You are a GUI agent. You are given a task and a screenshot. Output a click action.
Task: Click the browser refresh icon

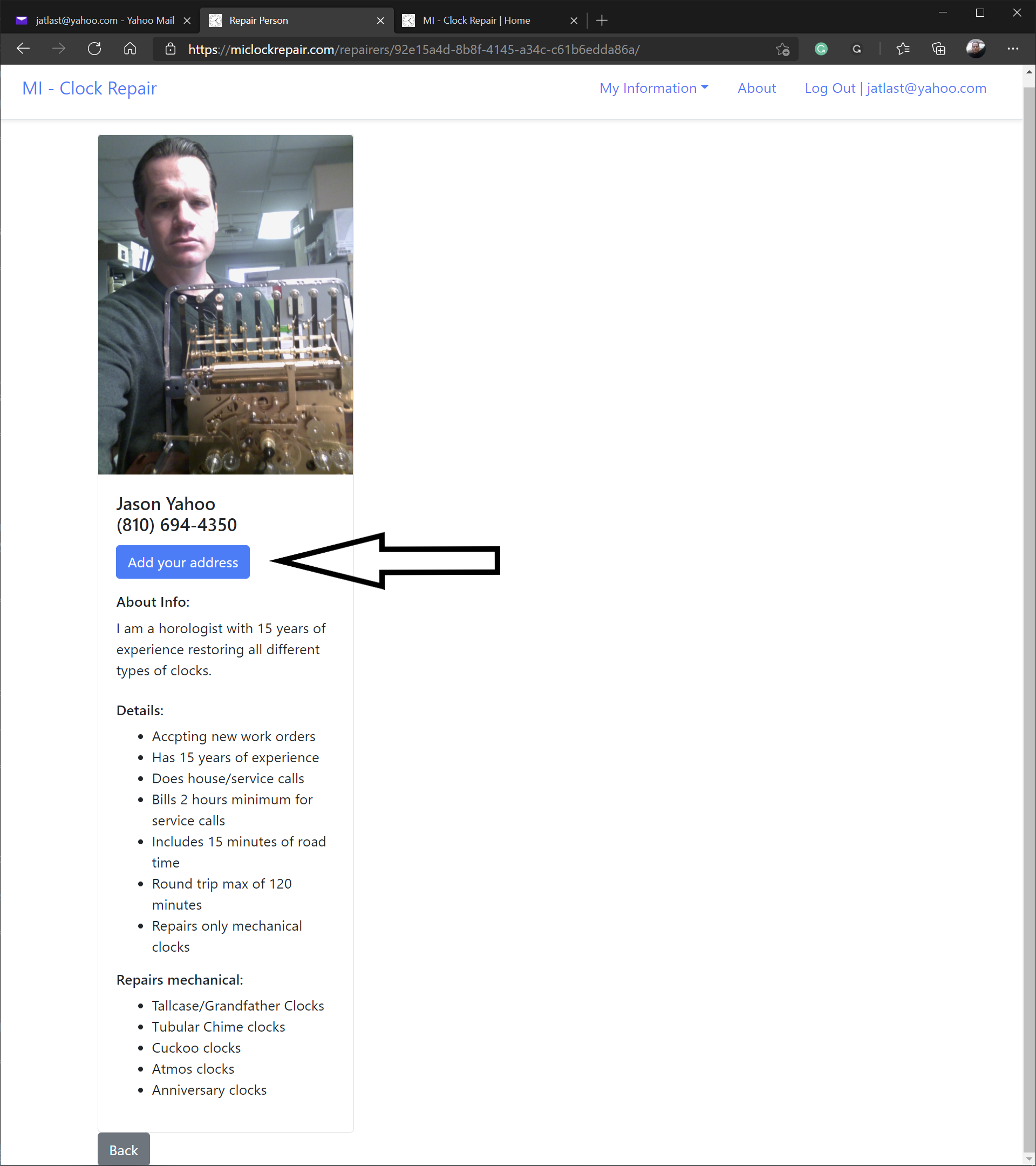pos(93,49)
